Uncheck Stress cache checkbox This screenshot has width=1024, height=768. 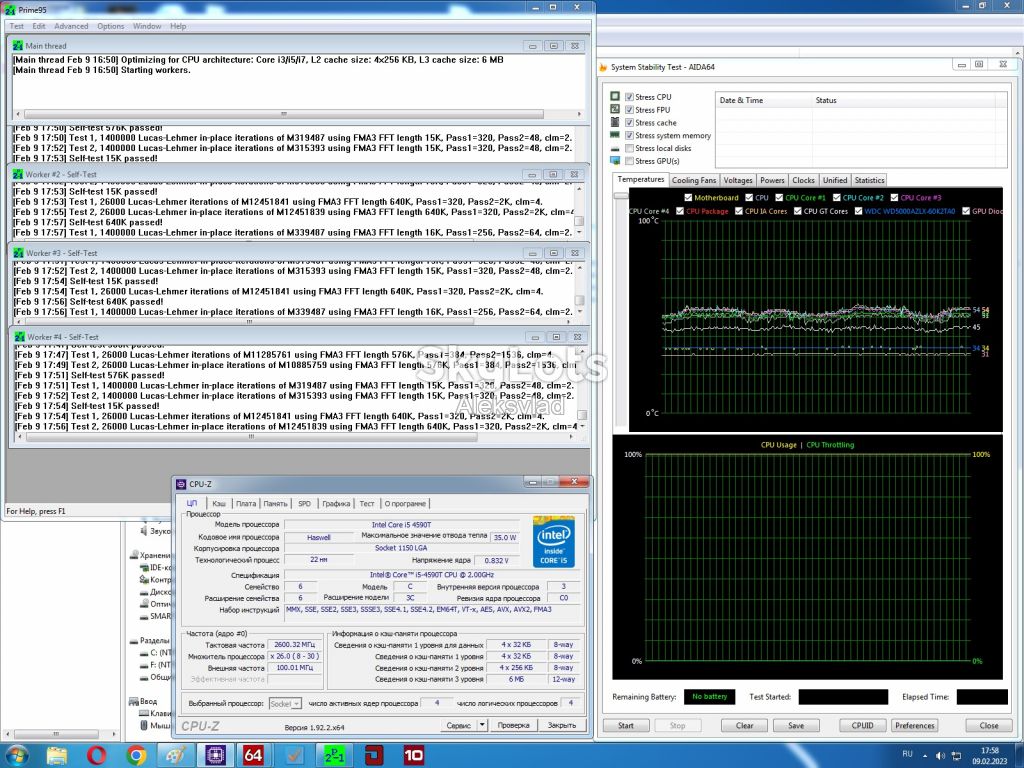click(630, 122)
